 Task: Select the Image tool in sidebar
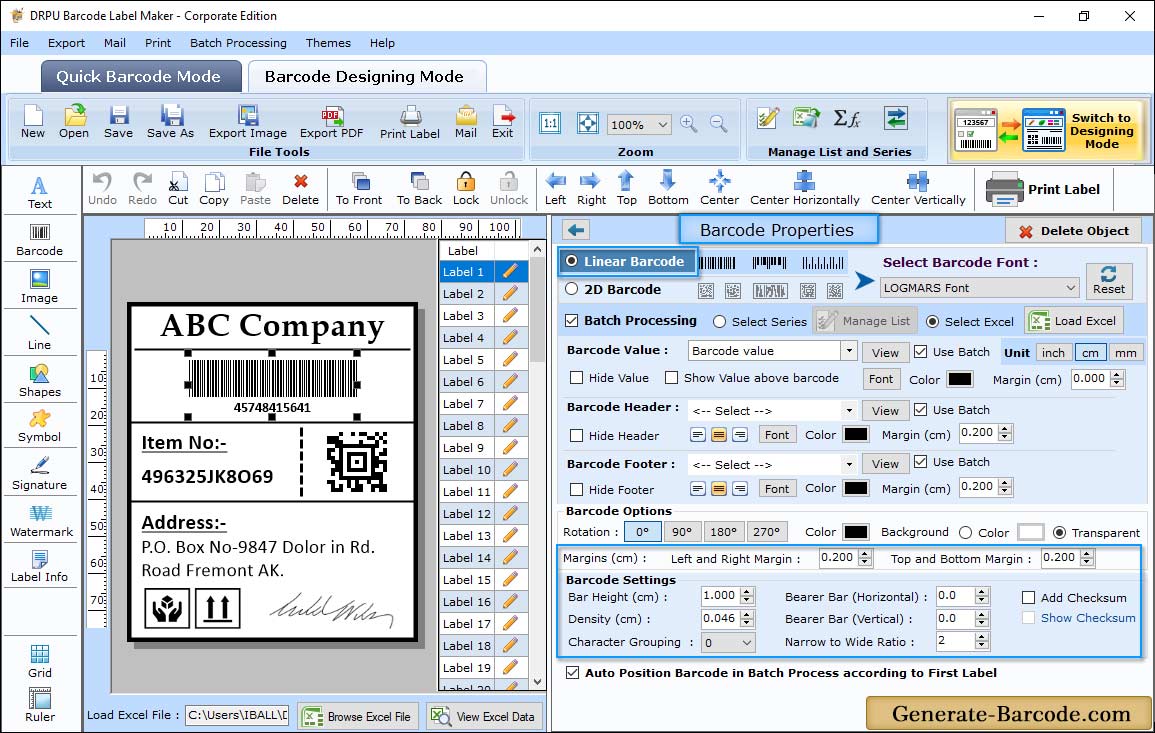pyautogui.click(x=40, y=287)
